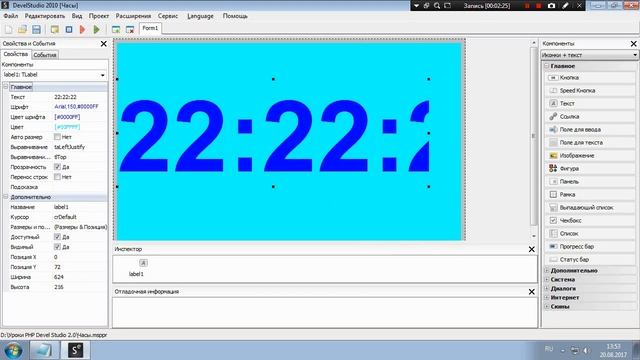This screenshot has height=360, width=640.
Task: Open the Иконки + текст view dropdown
Action: point(635,55)
